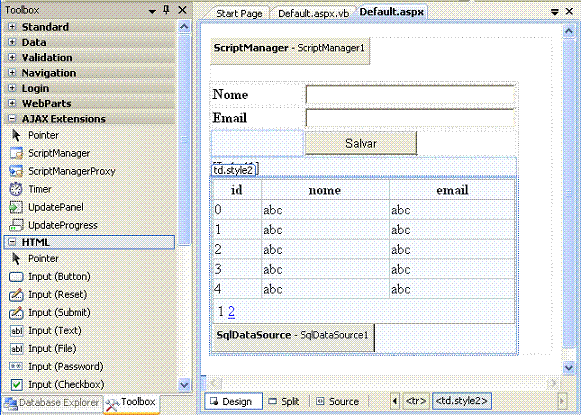The image size is (581, 415).
Task: Pin the Toolbox panel with auto-hide pushpin
Action: point(166,10)
